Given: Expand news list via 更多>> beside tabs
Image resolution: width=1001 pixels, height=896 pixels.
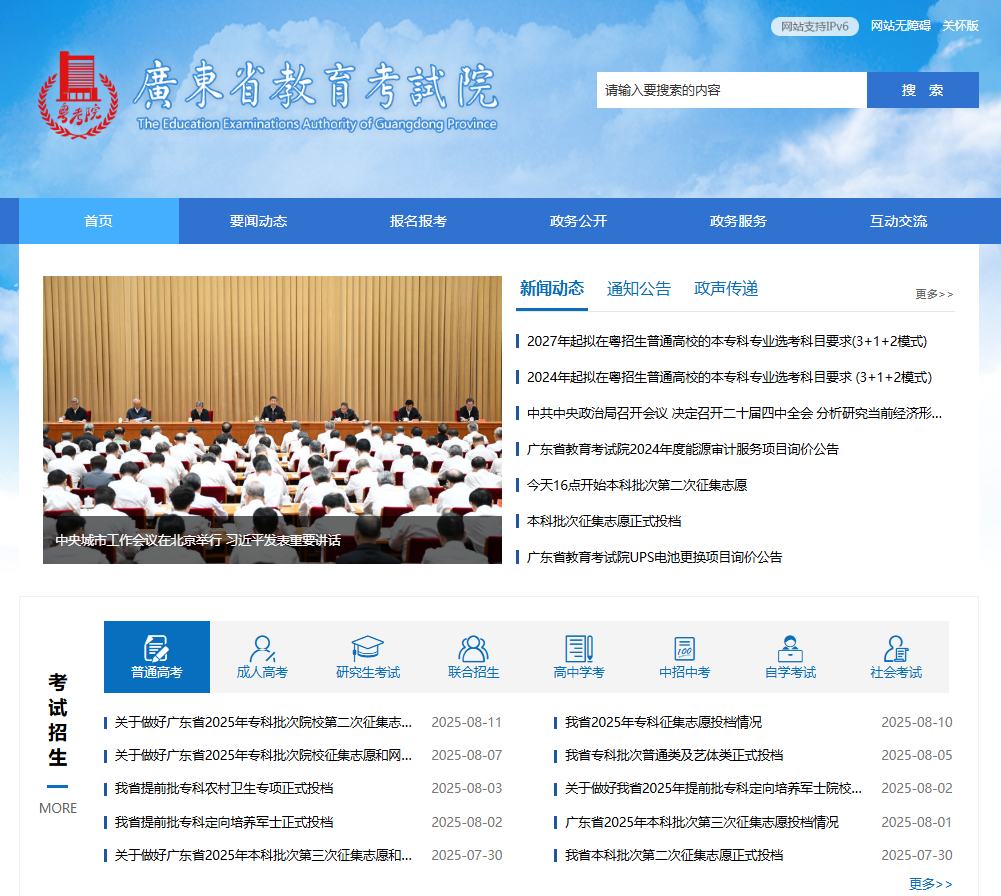Looking at the screenshot, I should (934, 294).
